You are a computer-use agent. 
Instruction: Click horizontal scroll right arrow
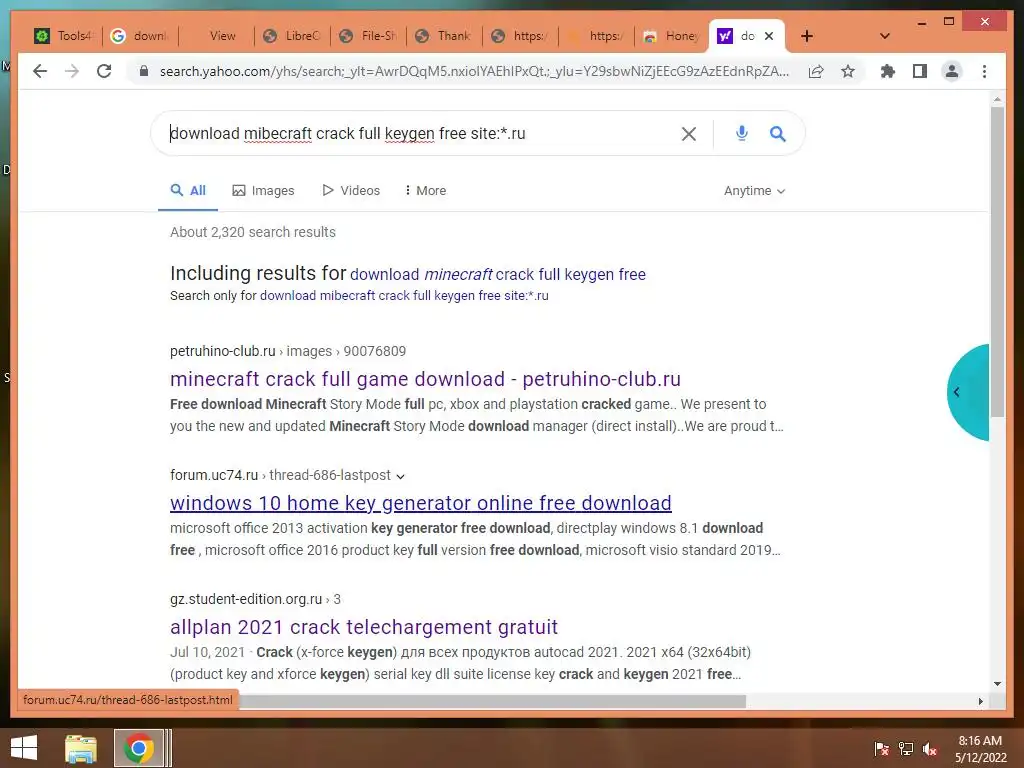click(980, 701)
